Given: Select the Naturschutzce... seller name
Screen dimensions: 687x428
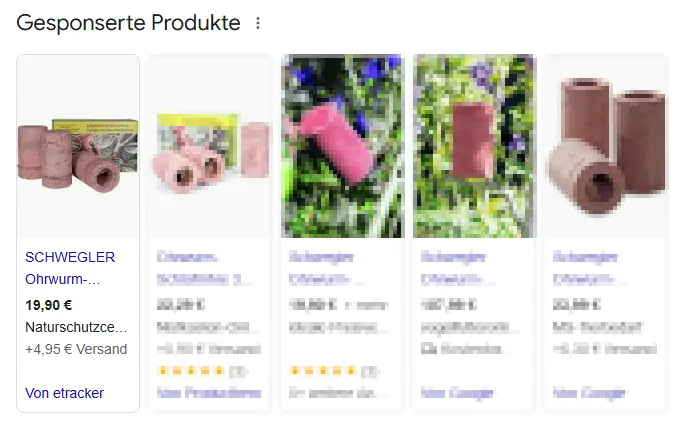Looking at the screenshot, I should pyautogui.click(x=76, y=327).
